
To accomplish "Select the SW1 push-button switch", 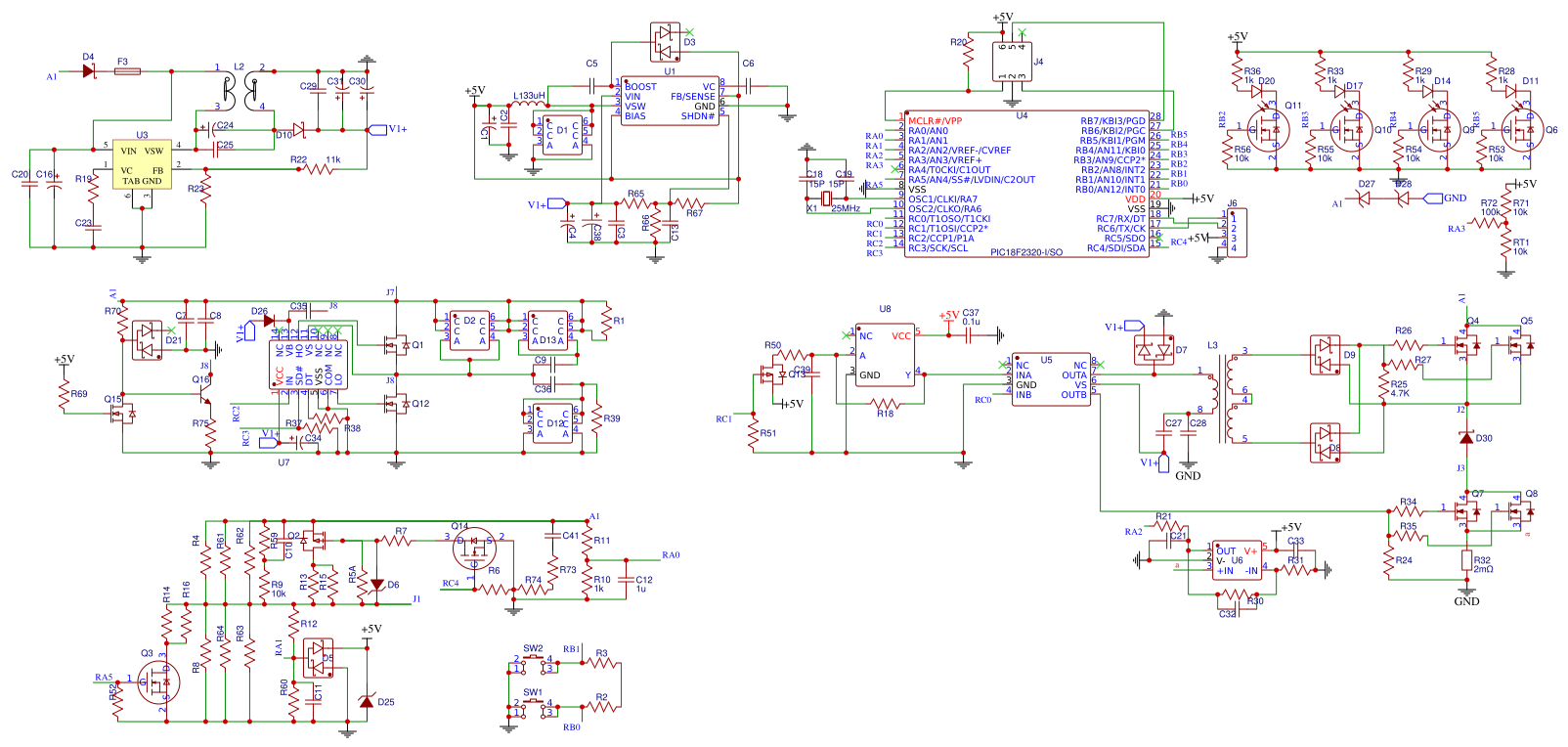I will point(534,707).
